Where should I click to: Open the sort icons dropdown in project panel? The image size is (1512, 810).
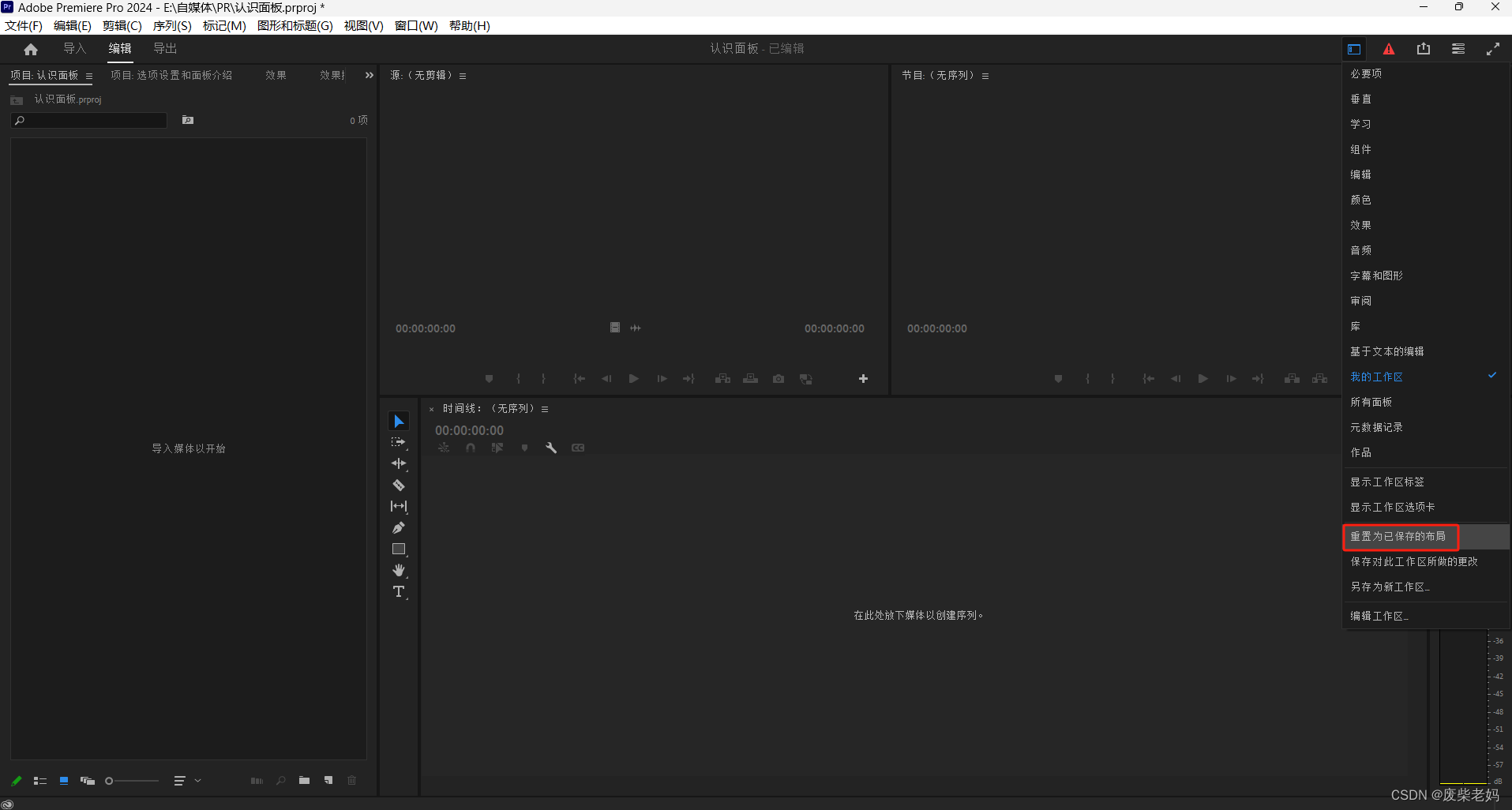coord(187,781)
